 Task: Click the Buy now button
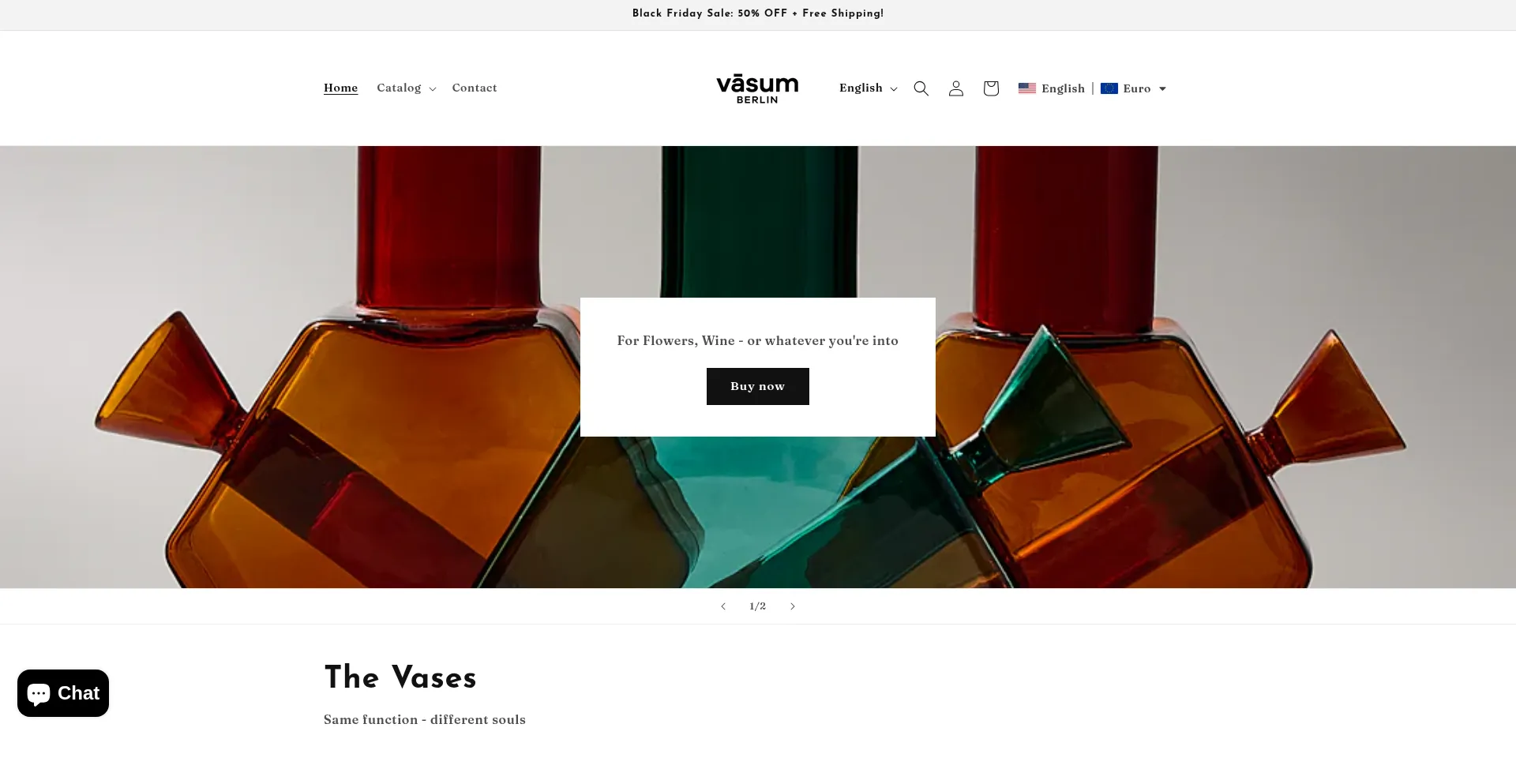[x=757, y=386]
